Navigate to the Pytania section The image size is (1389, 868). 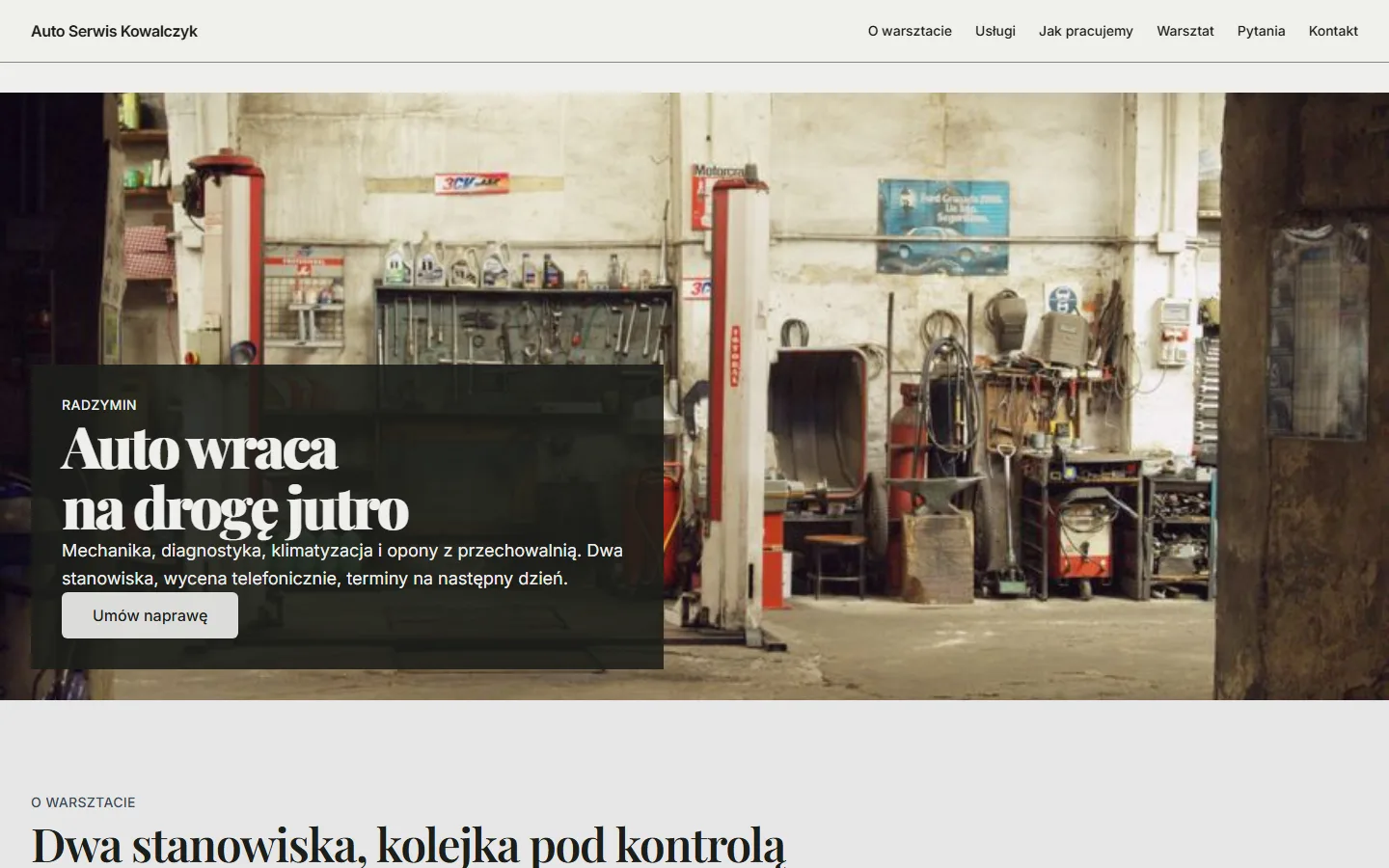coord(1262,31)
